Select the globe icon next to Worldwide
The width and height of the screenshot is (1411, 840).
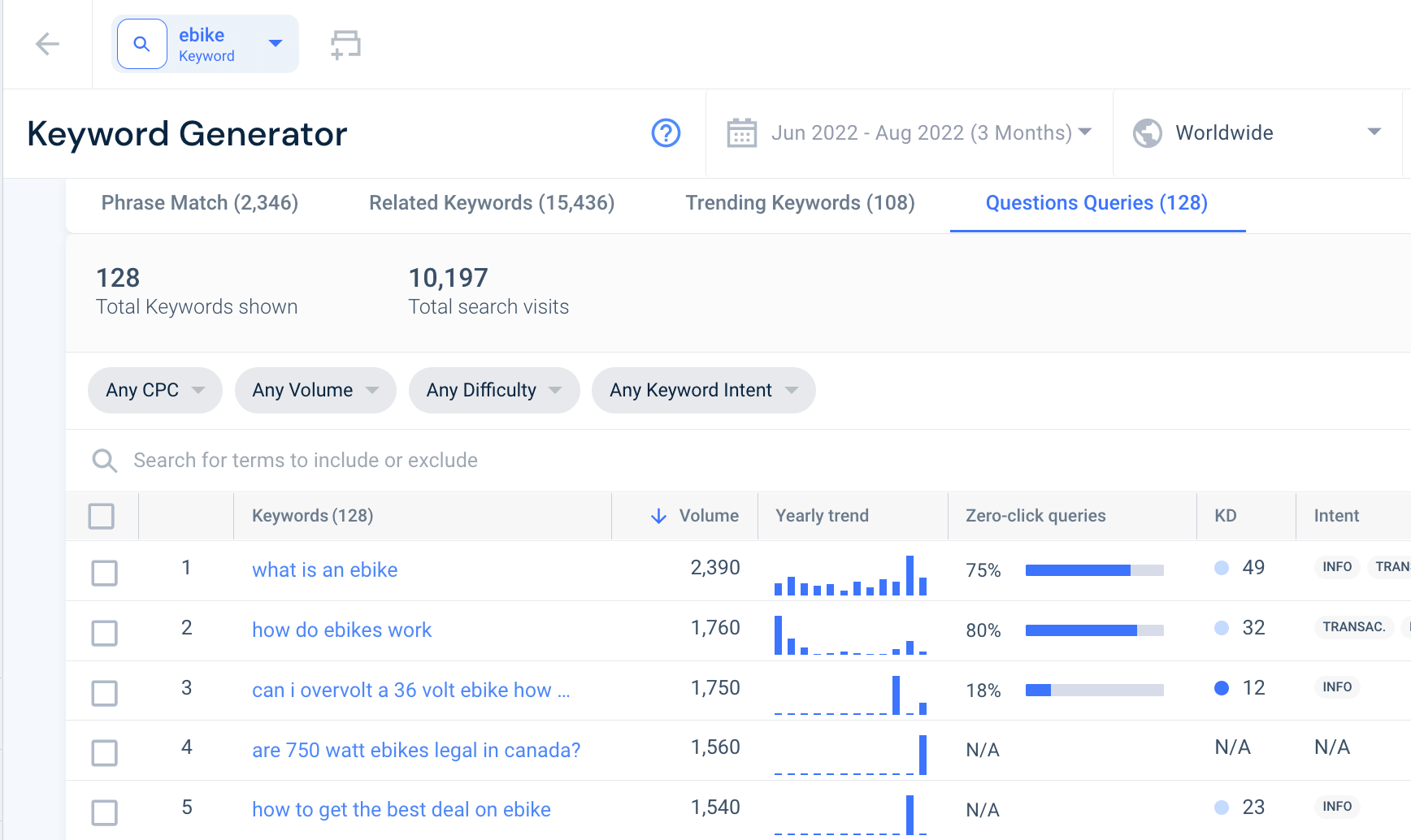[x=1147, y=132]
